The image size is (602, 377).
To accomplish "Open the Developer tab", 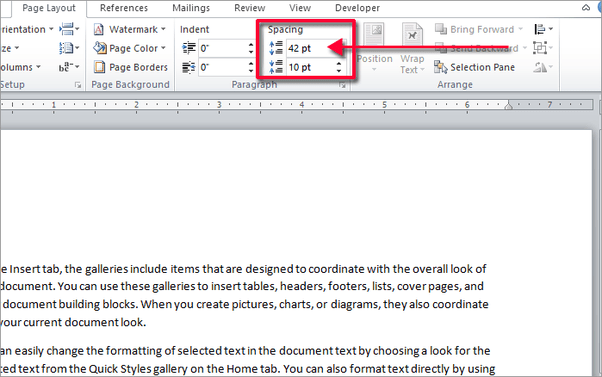I will 357,8.
